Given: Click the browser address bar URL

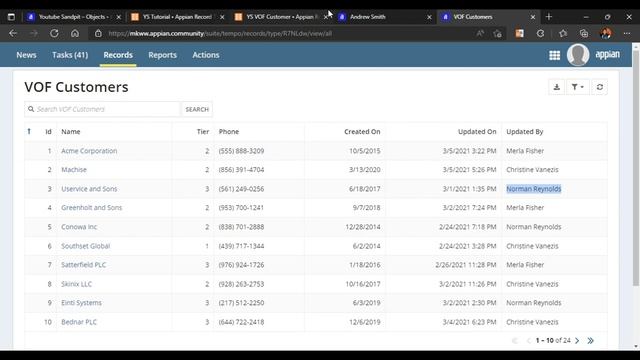Looking at the screenshot, I should [x=220, y=33].
